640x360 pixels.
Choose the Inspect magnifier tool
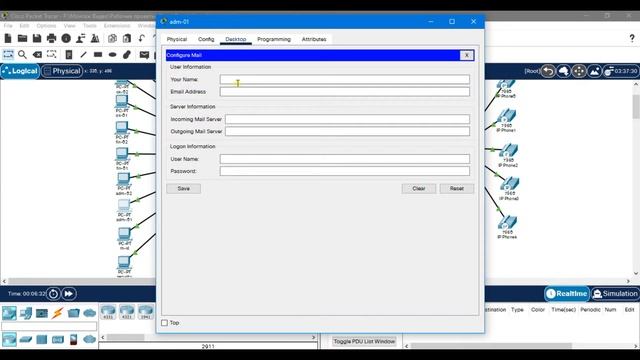click(x=22, y=54)
